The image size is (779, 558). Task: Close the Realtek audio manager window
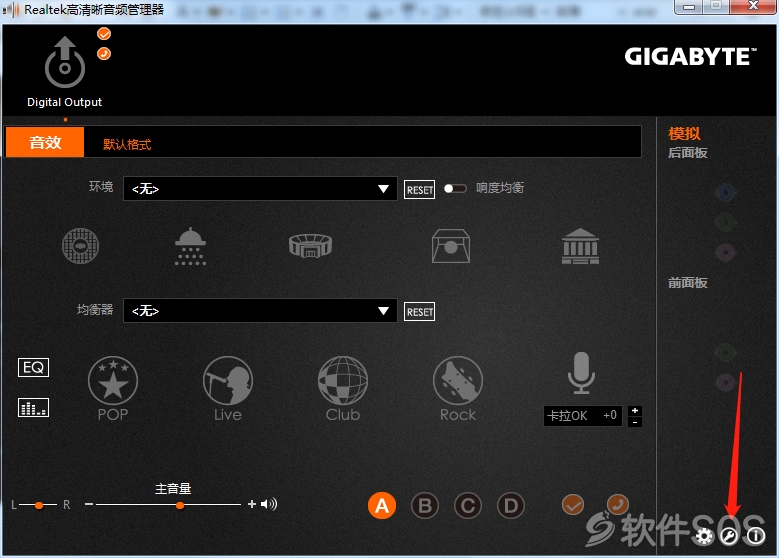(x=753, y=6)
